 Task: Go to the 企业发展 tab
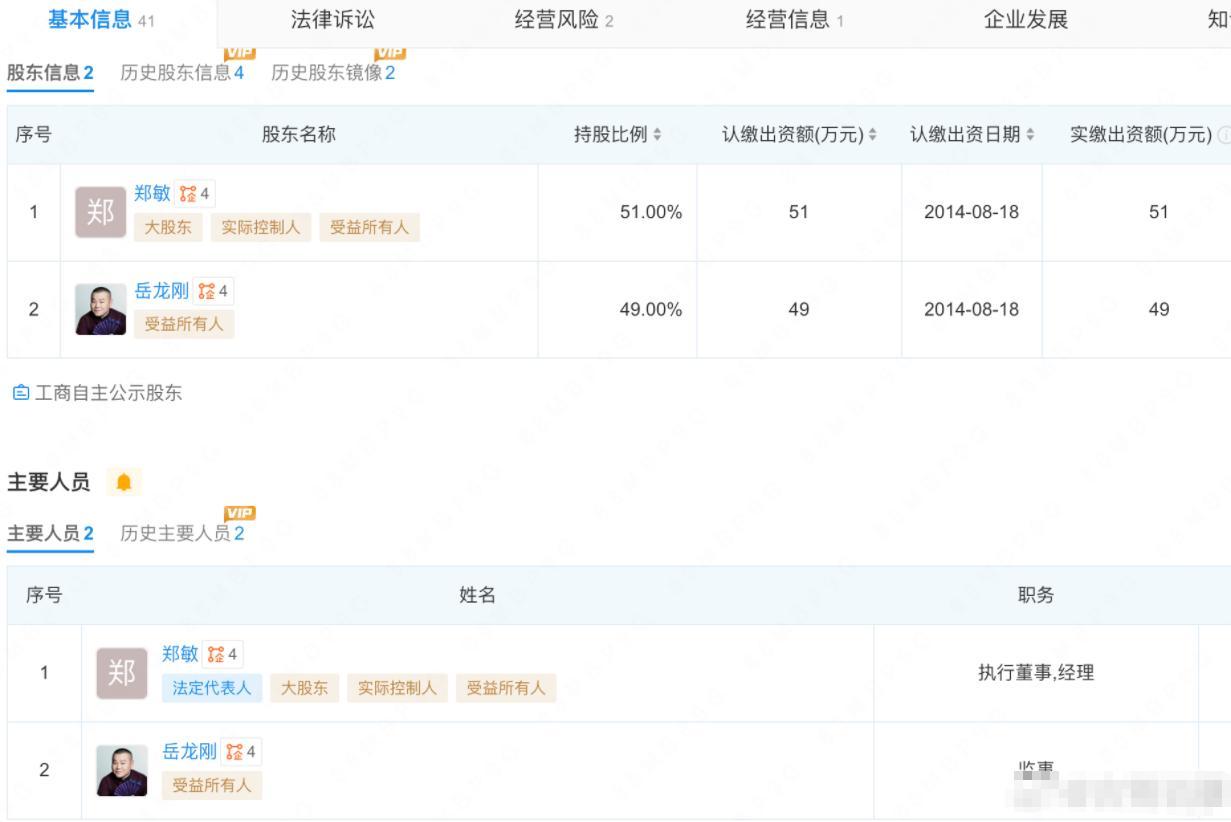[x=1026, y=21]
